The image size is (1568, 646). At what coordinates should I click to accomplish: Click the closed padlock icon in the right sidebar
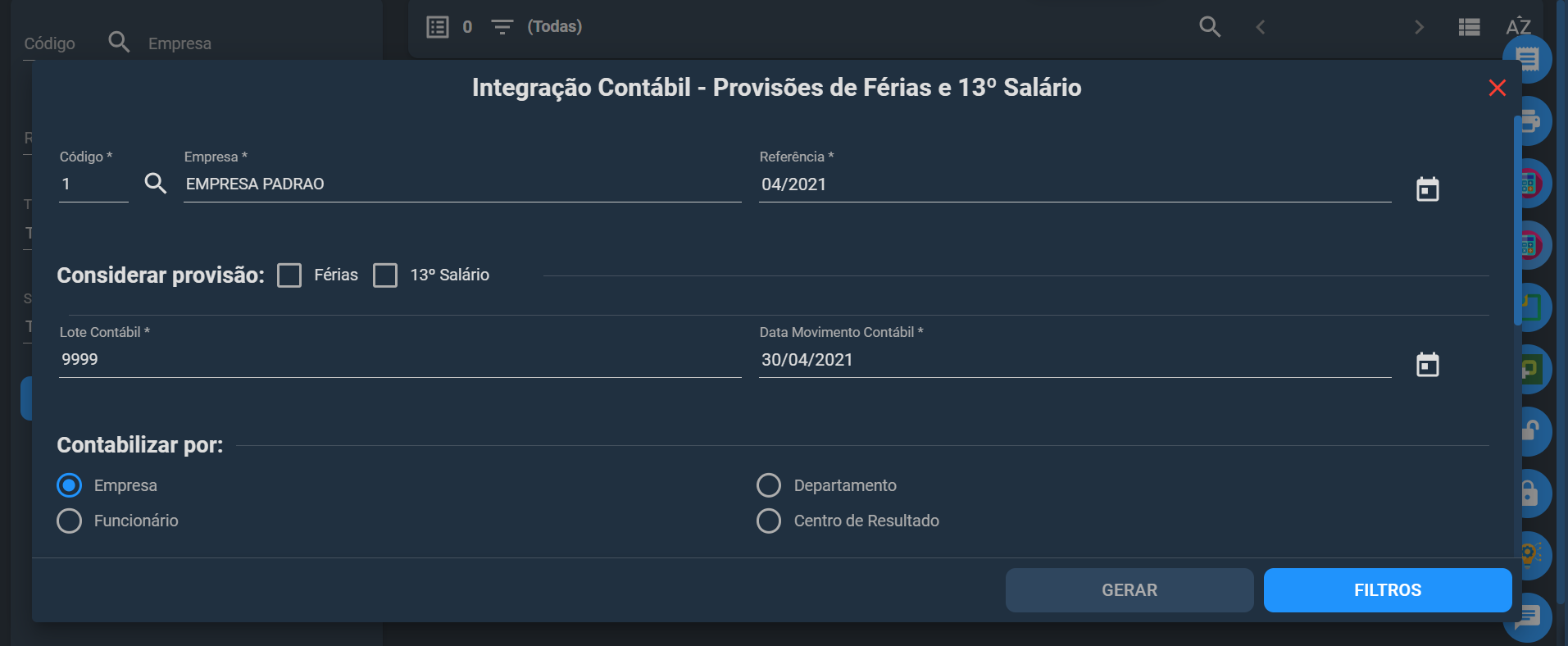click(1529, 493)
